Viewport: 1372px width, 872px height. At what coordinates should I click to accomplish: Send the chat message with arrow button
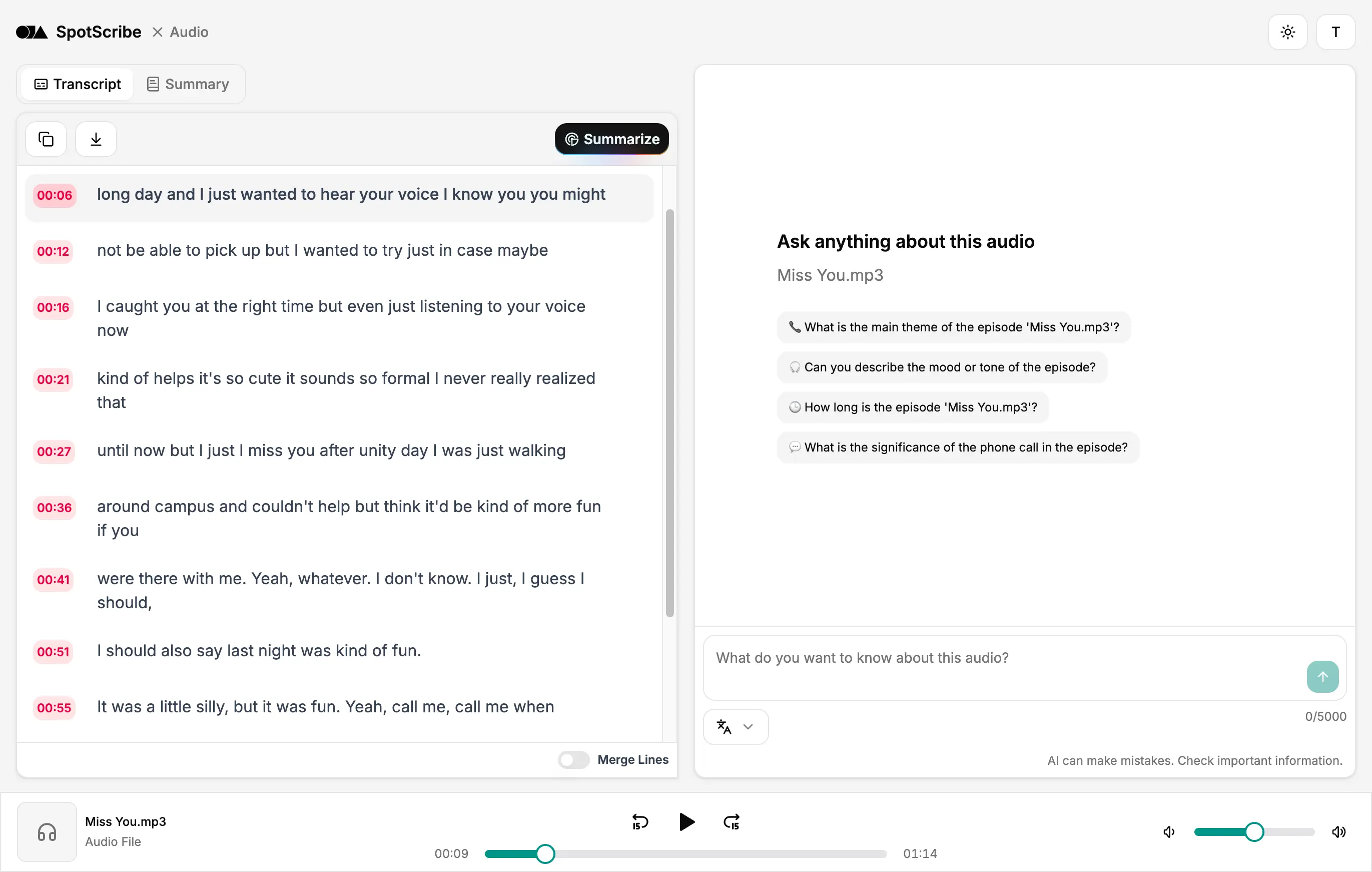click(x=1322, y=676)
